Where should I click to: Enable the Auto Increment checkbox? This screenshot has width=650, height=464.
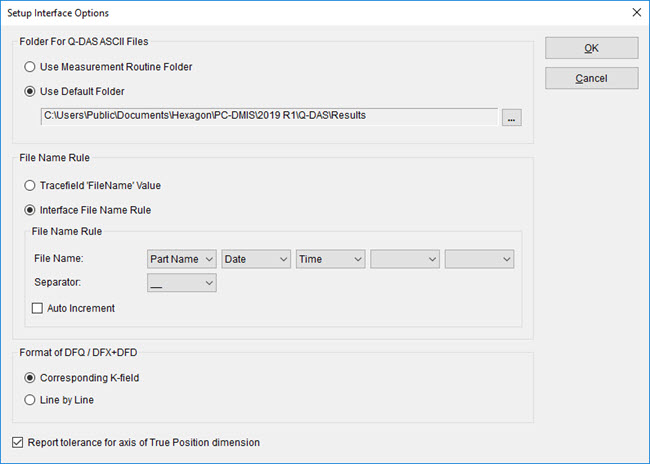39,308
